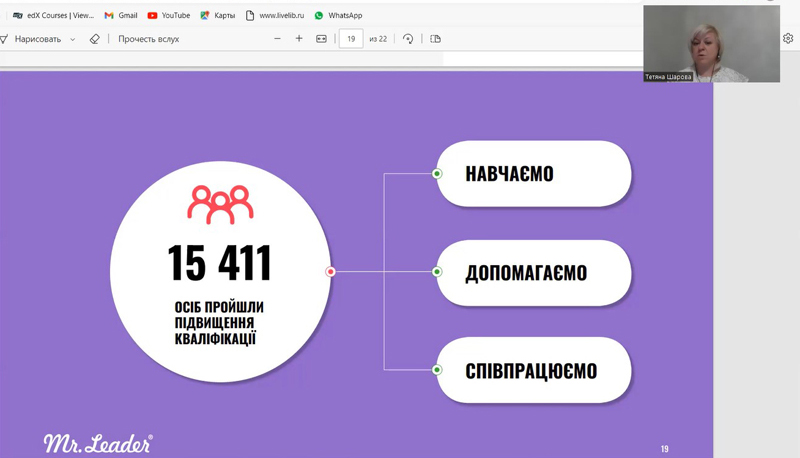Image resolution: width=800 pixels, height=458 pixels.
Task: Click Прочесть вслух read aloud button
Action: pos(149,39)
